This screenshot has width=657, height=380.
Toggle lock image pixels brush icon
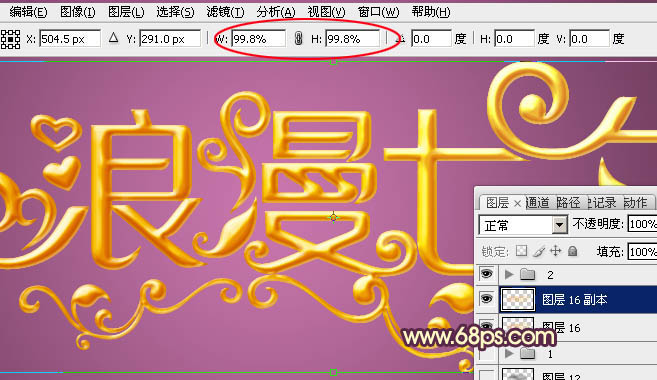(539, 251)
